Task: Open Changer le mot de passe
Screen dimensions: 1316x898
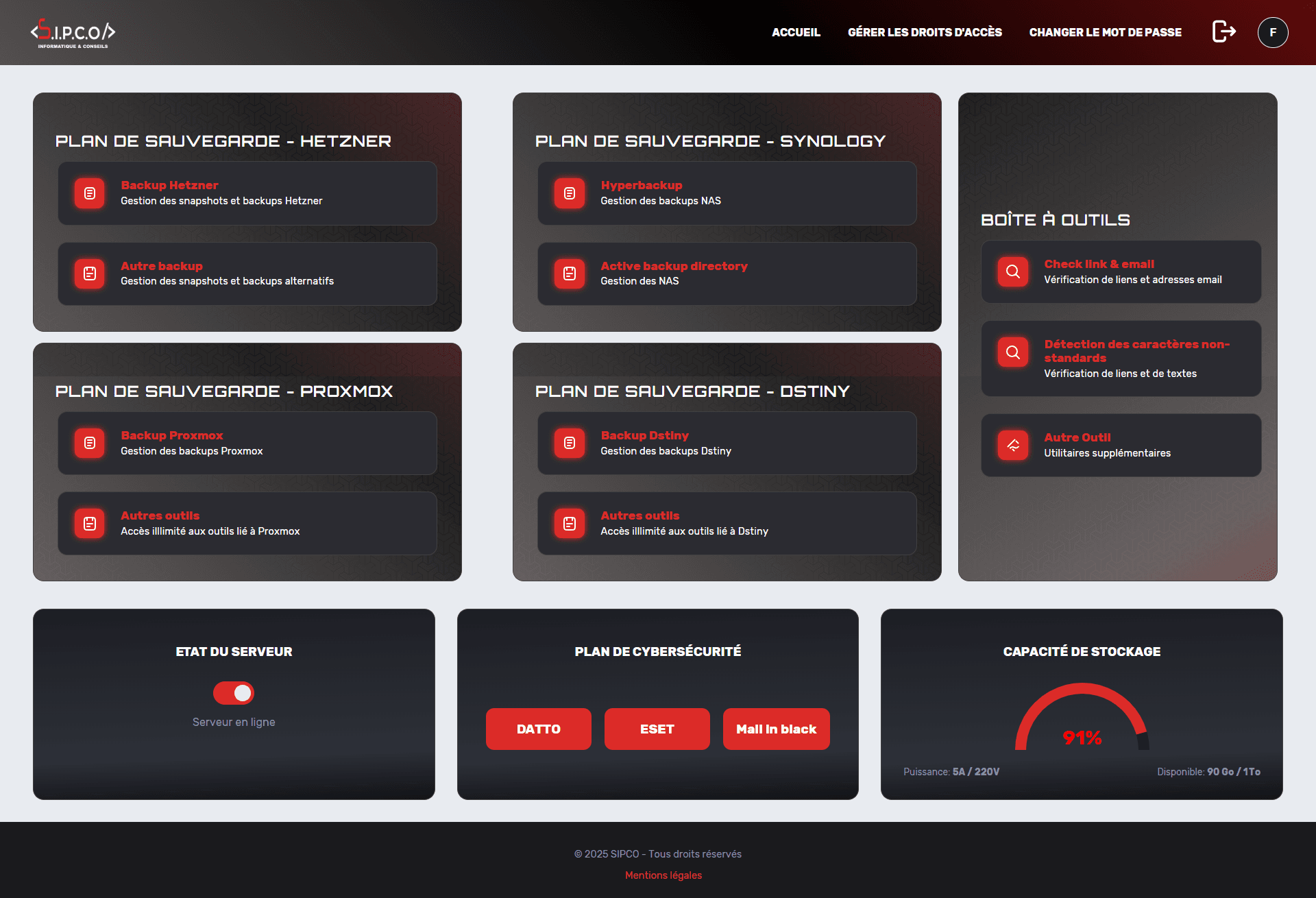Action: click(x=1105, y=32)
